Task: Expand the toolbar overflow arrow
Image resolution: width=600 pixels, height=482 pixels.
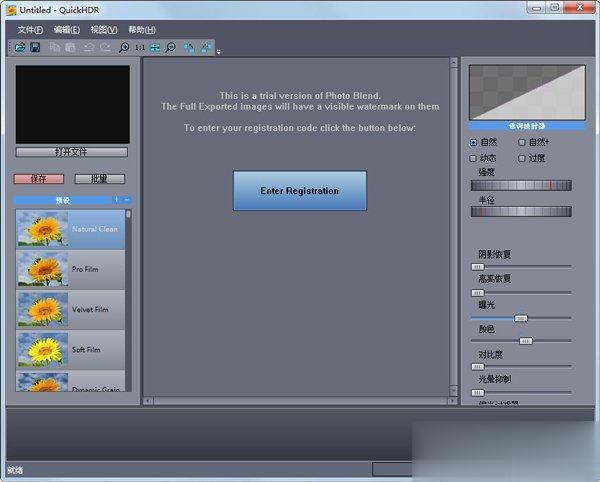Action: [x=218, y=52]
